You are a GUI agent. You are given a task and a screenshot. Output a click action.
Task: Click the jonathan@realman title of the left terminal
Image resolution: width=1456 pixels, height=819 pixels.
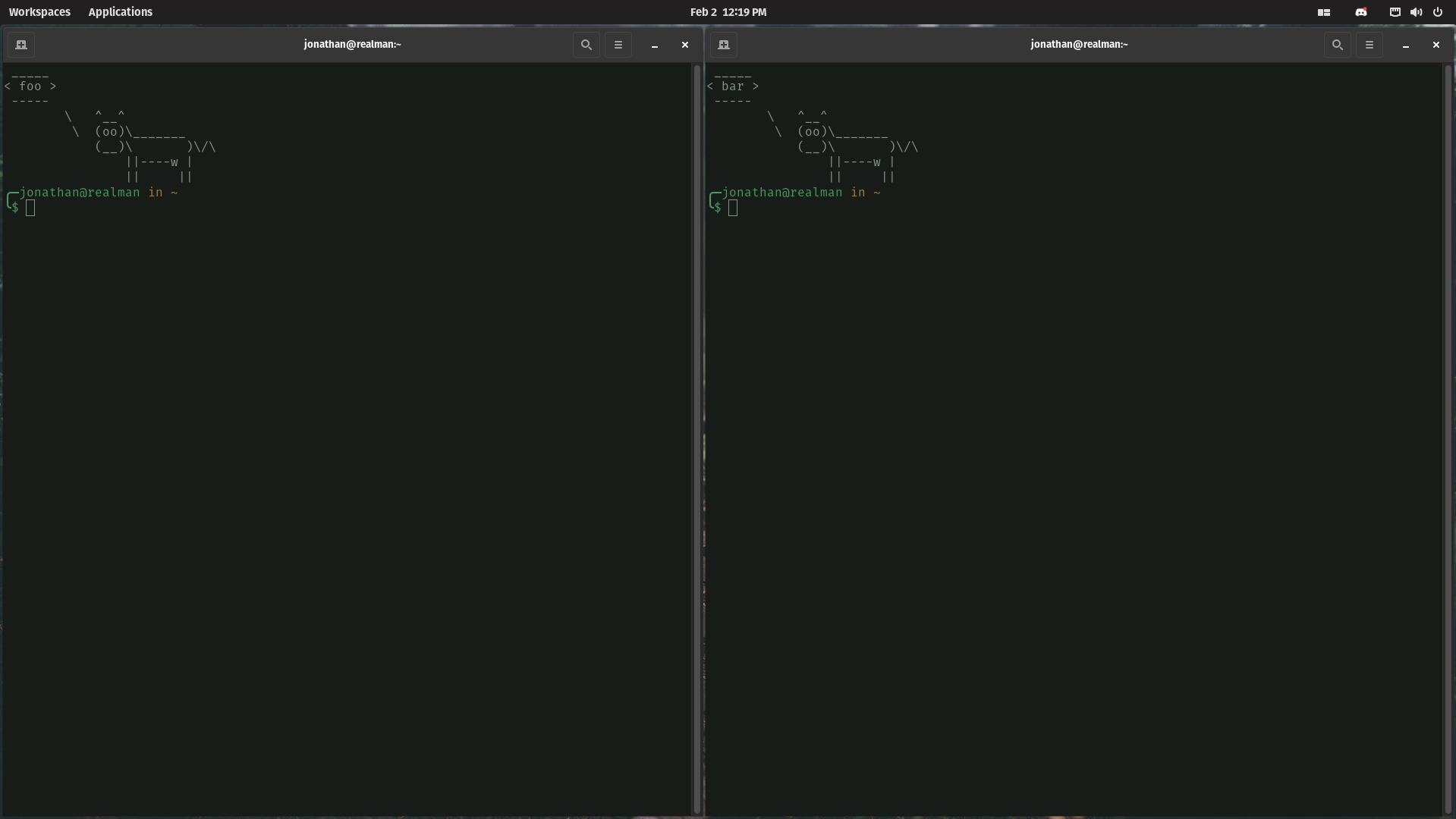[x=351, y=44]
